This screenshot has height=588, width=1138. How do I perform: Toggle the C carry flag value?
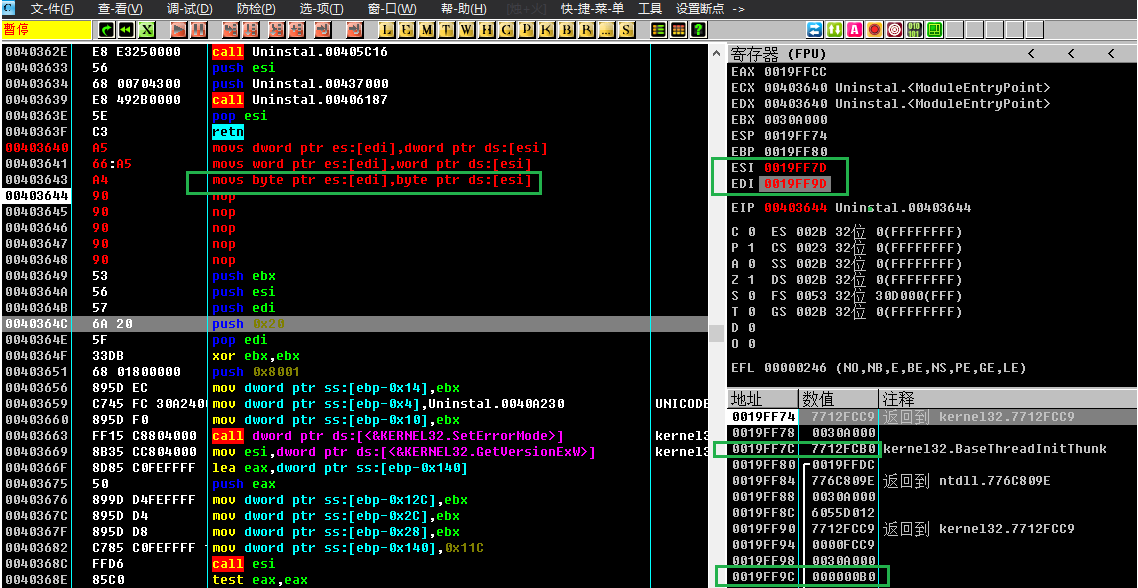(750, 232)
